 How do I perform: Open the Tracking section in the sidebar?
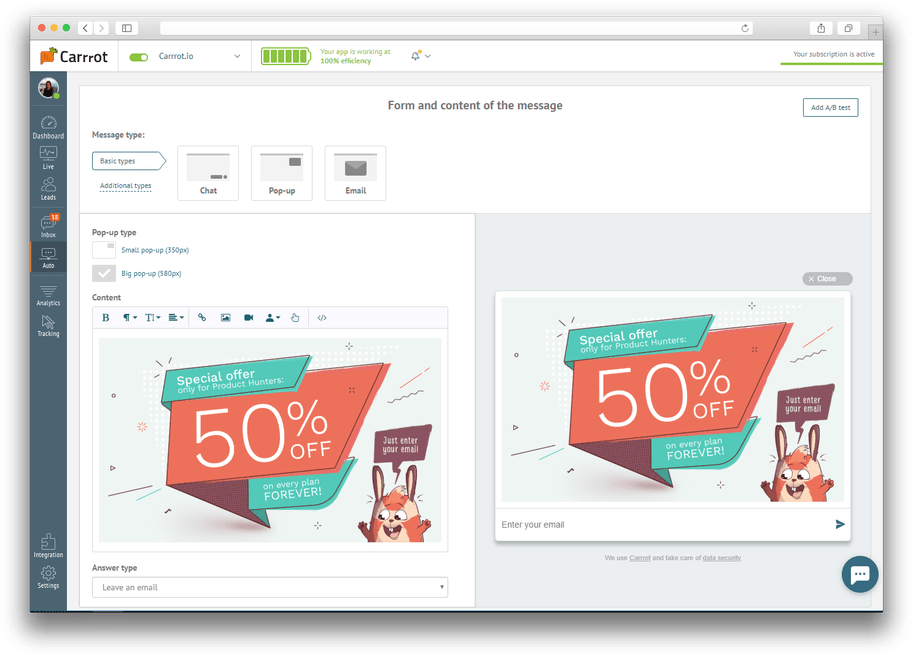coord(48,325)
